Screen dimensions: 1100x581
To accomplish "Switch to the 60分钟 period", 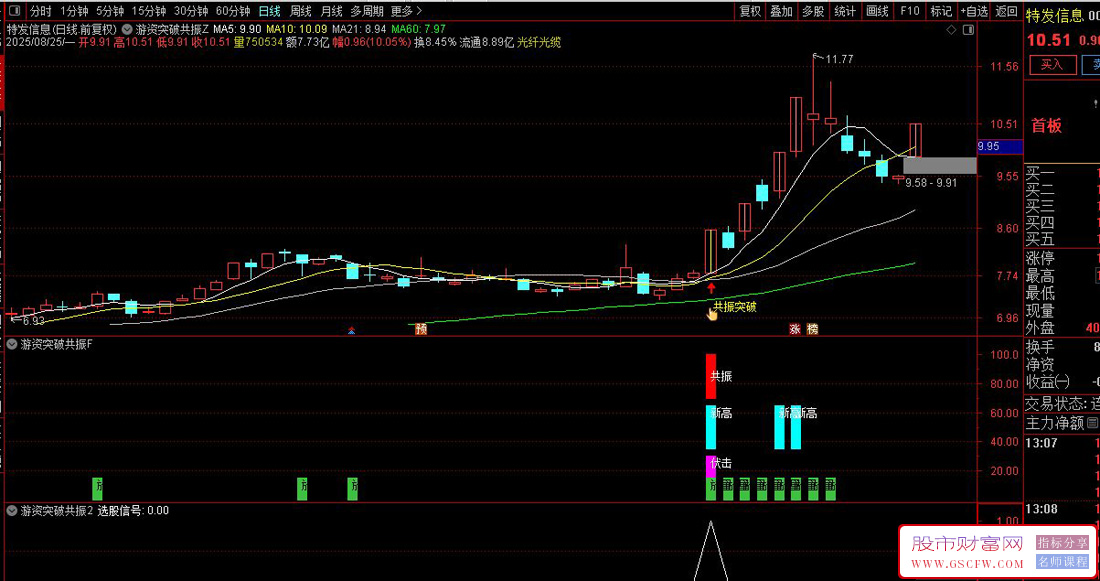I will 233,11.
